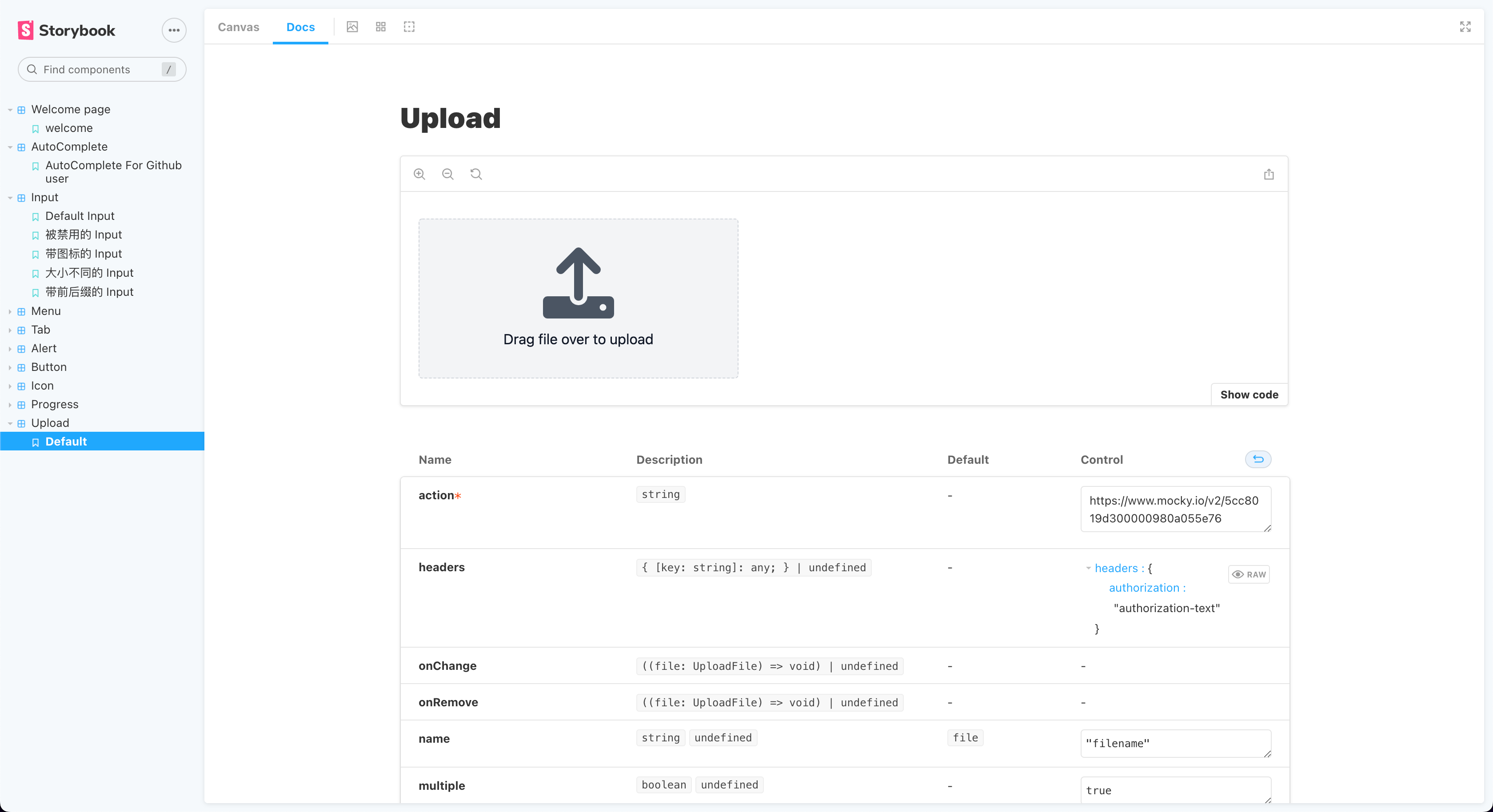Reset controls with the undo button
Image resolution: width=1493 pixels, height=812 pixels.
coord(1257,459)
